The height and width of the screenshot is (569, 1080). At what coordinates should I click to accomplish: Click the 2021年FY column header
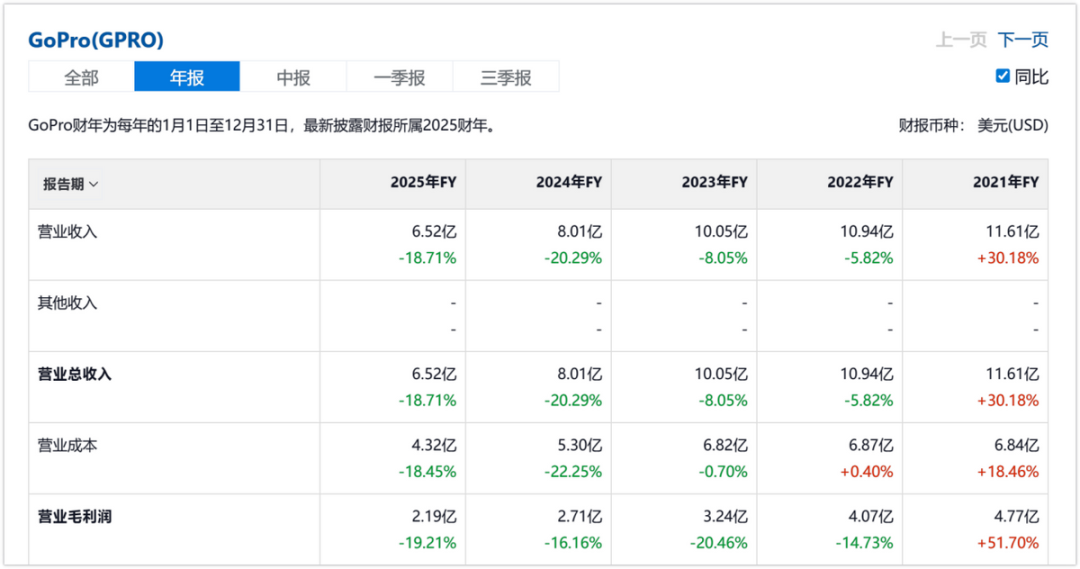pyautogui.click(x=1005, y=183)
